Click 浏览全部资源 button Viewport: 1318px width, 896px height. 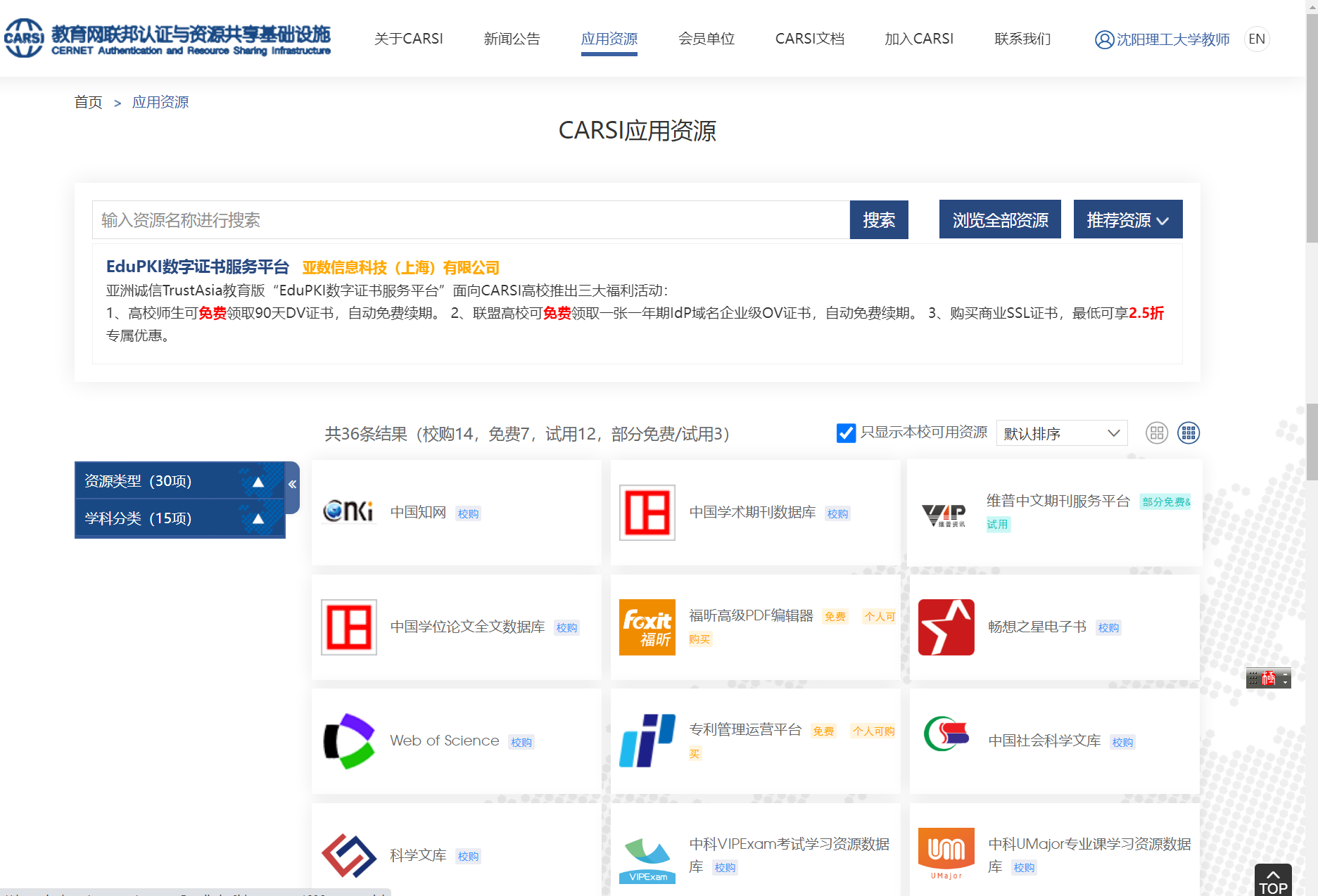pyautogui.click(x=1000, y=219)
